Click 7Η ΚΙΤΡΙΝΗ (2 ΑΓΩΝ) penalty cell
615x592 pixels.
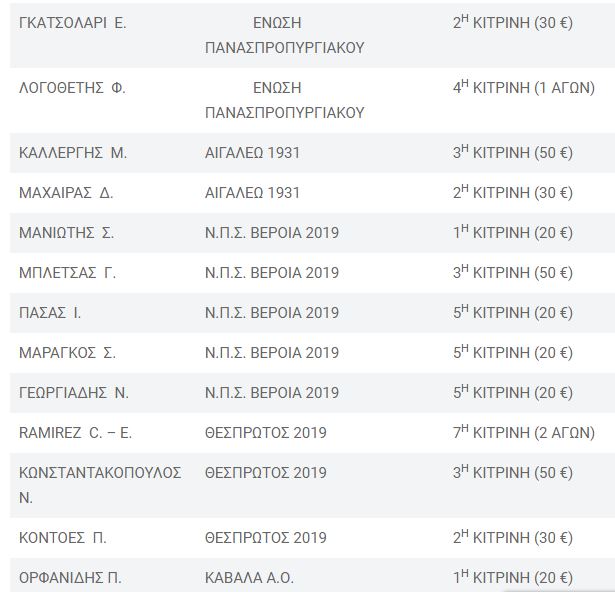524,432
